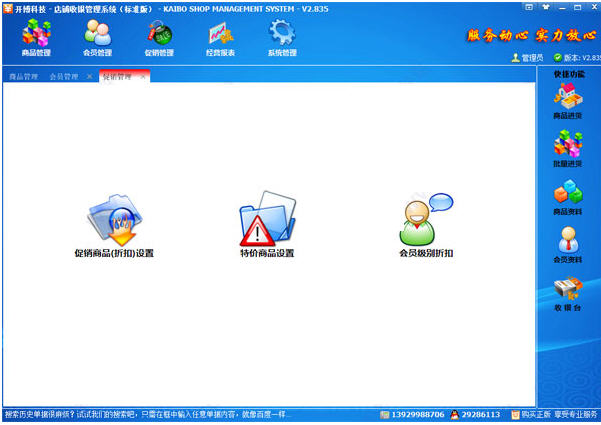Open 特价商品设置 warning folder icon
The image size is (601, 425).
tap(267, 219)
